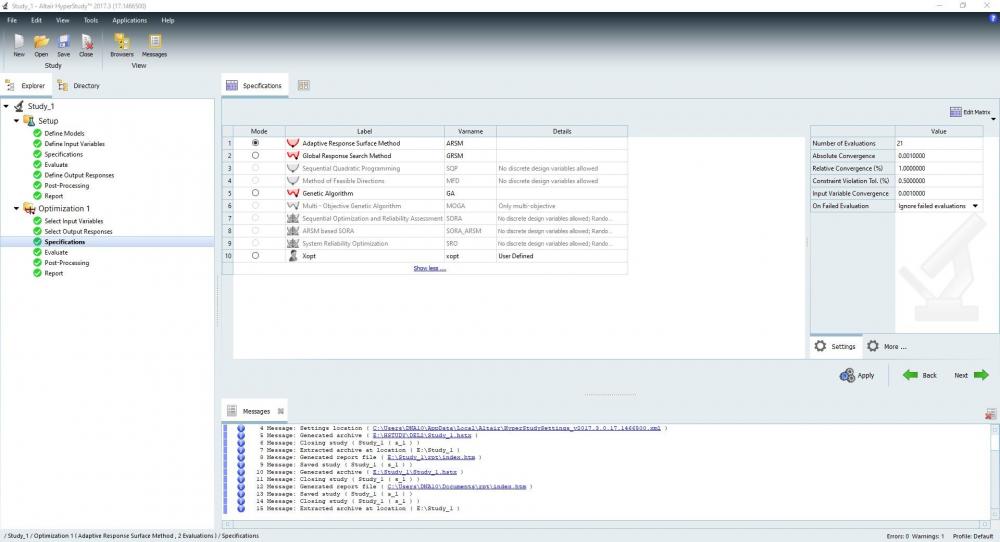The image size is (1000, 542).
Task: Close the study via the Close toolbar icon
Action: (x=86, y=43)
